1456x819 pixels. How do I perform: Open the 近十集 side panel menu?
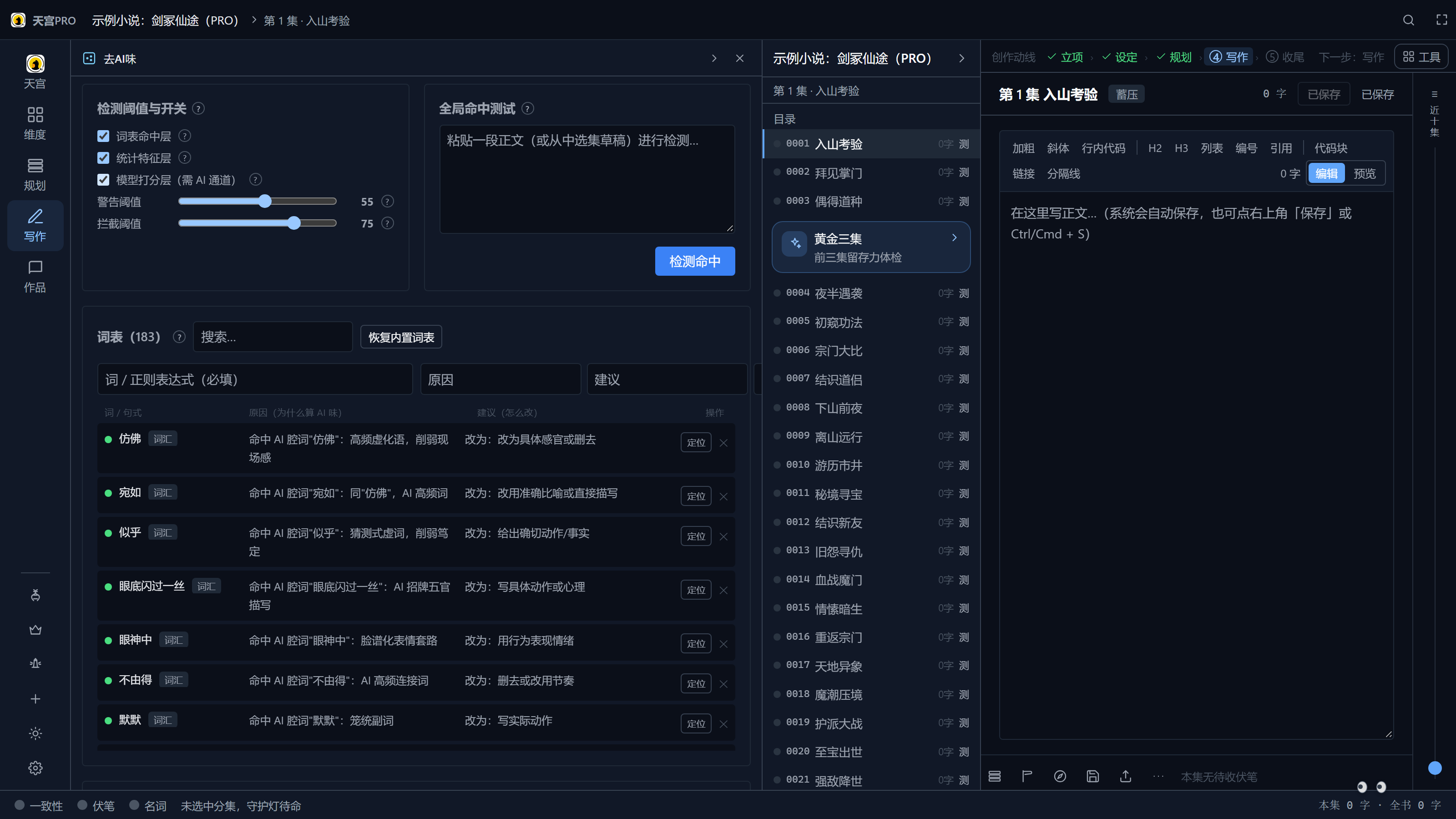1434,115
